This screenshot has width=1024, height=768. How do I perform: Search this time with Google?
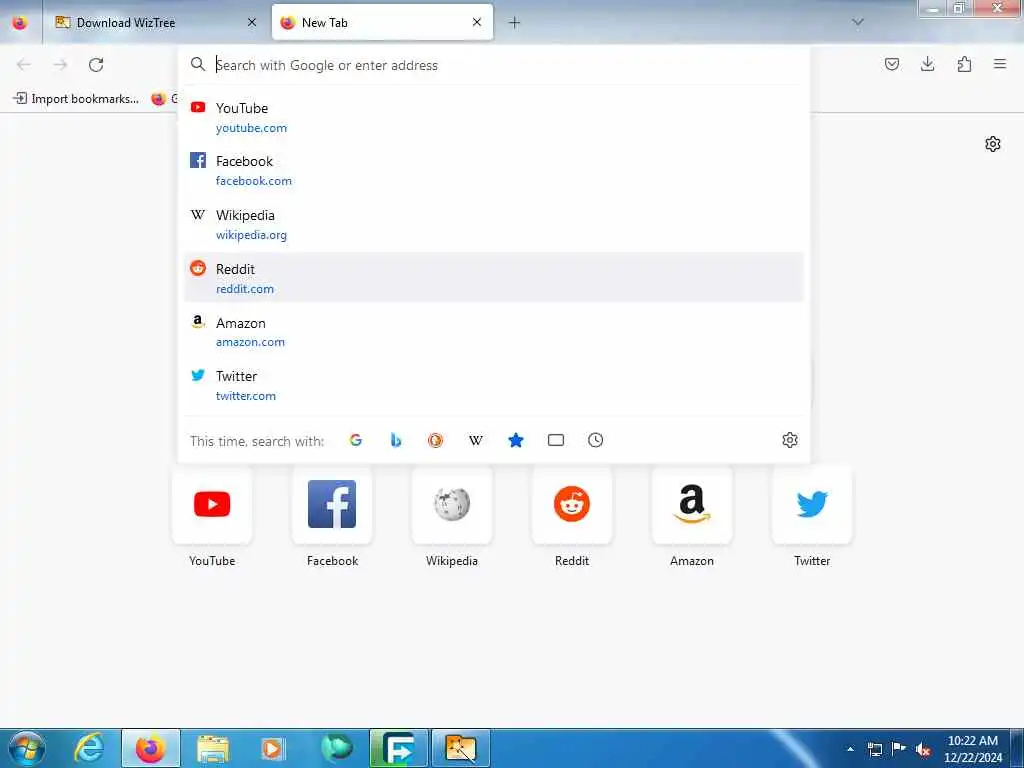pyautogui.click(x=356, y=440)
